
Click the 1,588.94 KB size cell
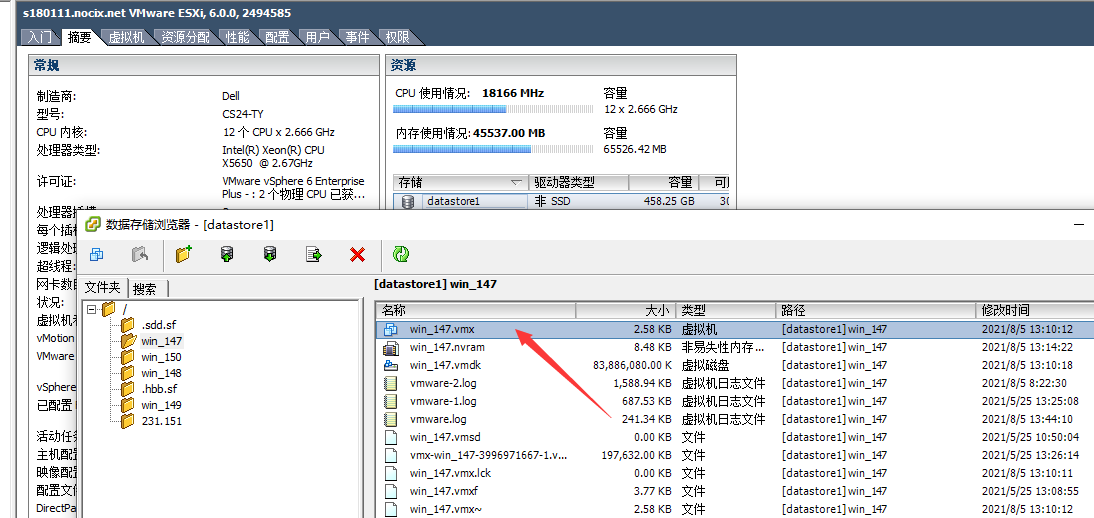(643, 383)
